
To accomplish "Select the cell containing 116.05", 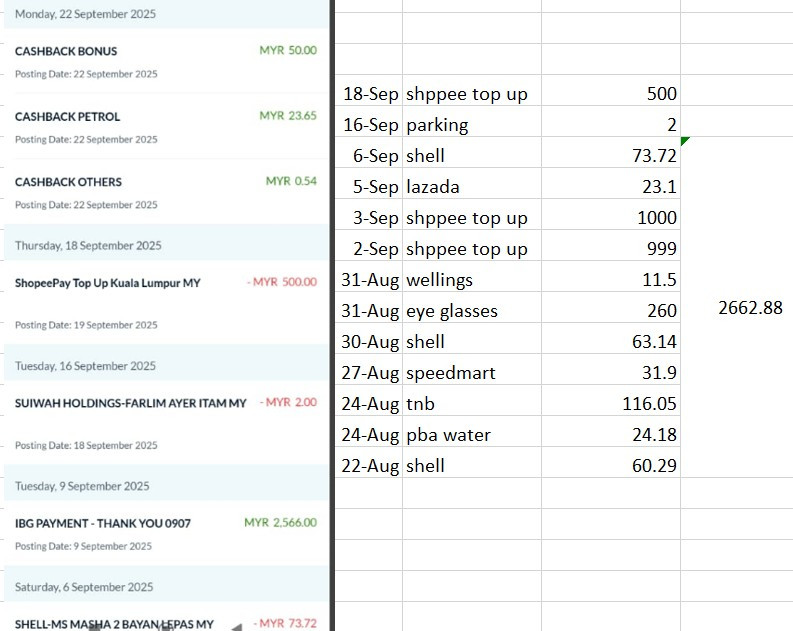I will coord(611,400).
